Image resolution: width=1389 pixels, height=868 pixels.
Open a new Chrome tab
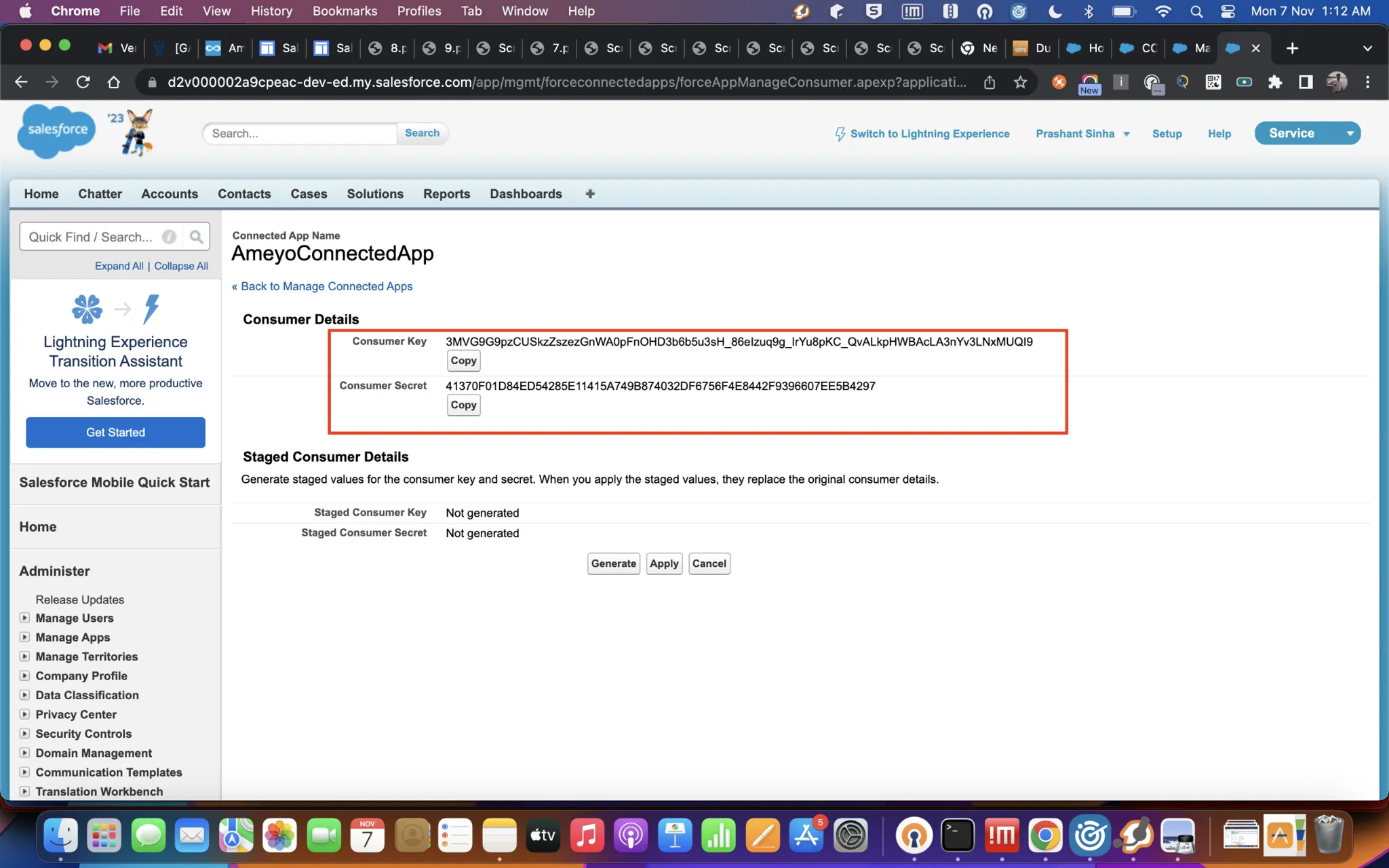pyautogui.click(x=1292, y=48)
